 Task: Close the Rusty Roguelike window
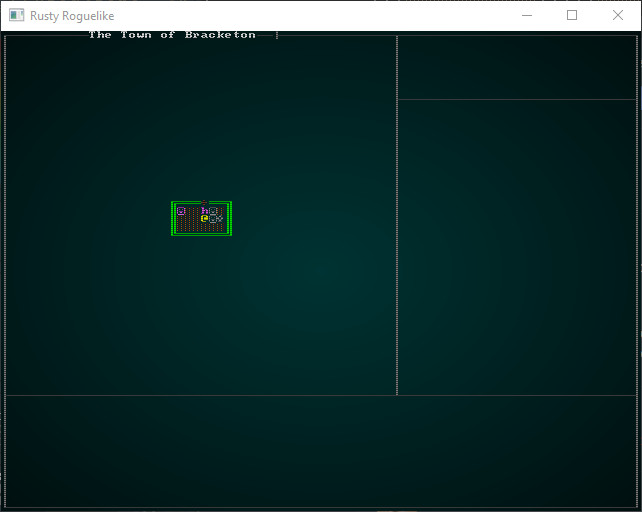click(618, 15)
